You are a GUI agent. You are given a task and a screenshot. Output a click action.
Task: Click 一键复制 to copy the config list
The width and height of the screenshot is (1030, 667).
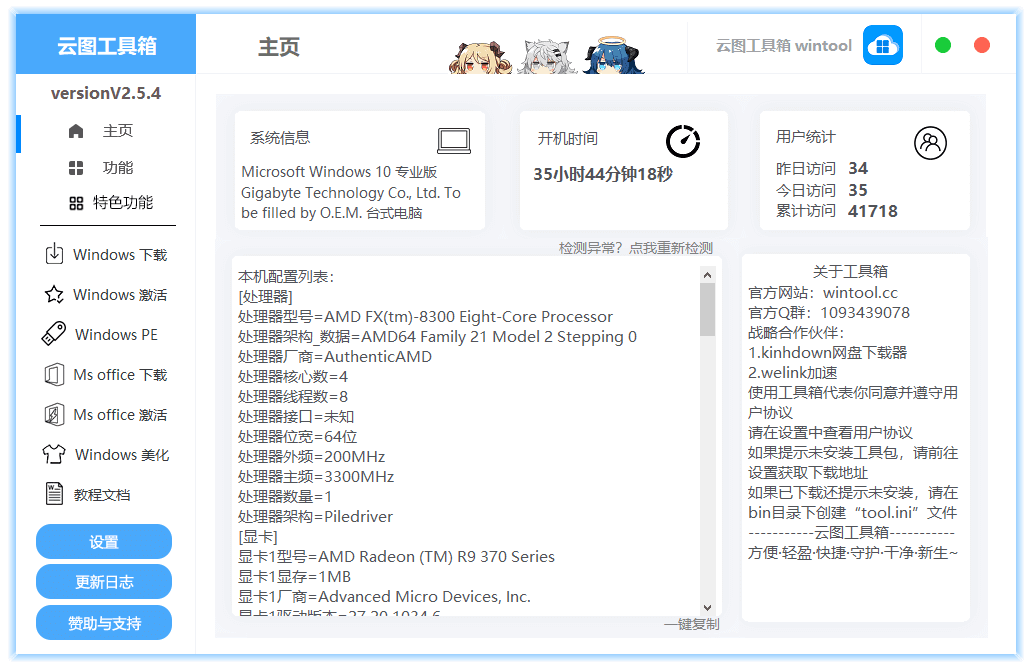click(691, 624)
